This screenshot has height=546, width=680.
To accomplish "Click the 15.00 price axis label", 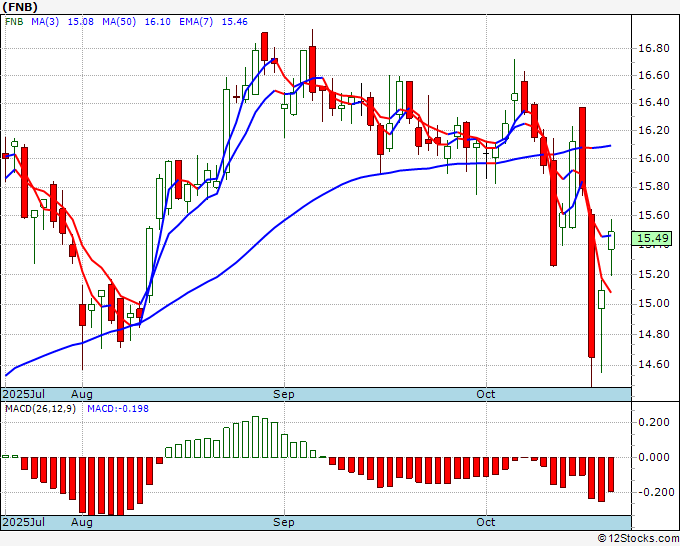I will click(x=654, y=304).
